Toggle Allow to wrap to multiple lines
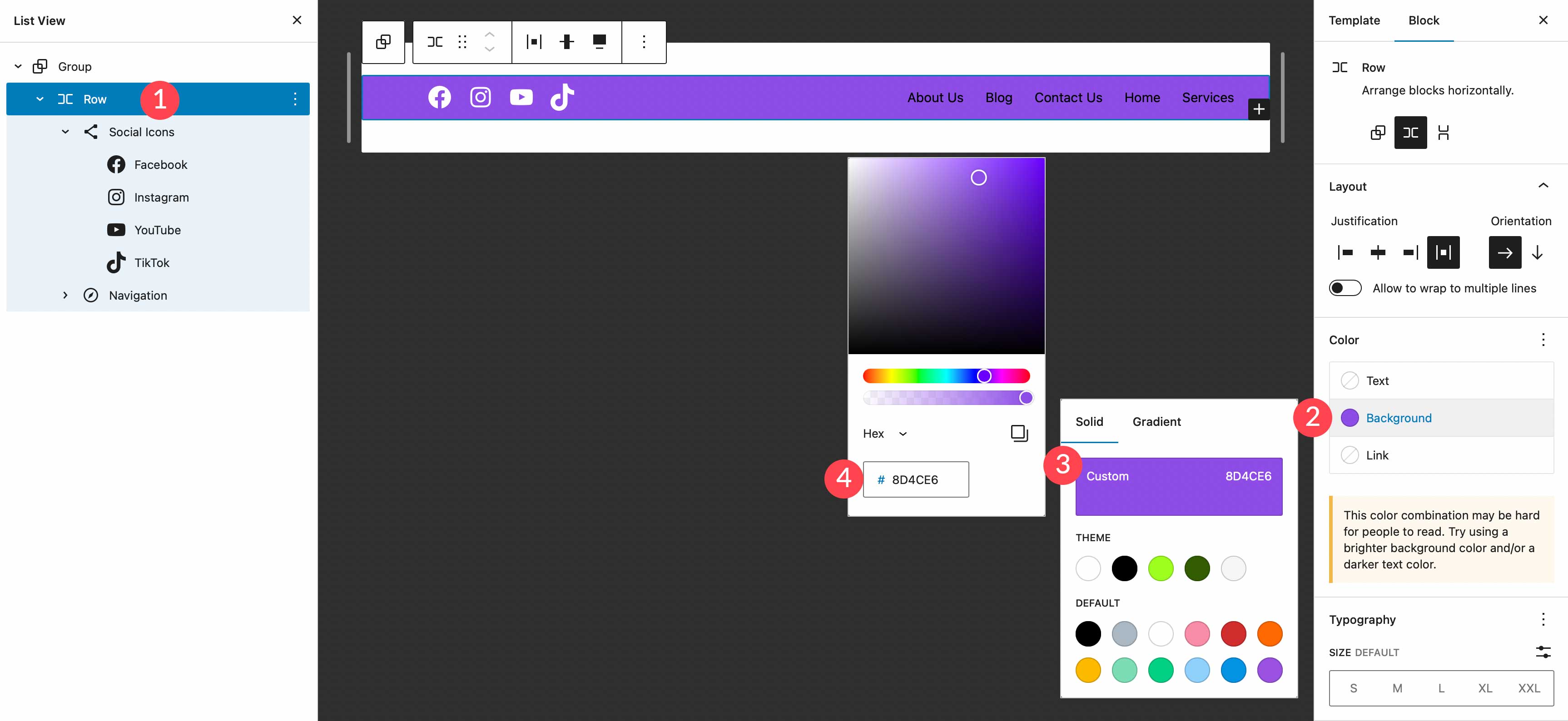Viewport: 1568px width, 721px height. (1345, 288)
